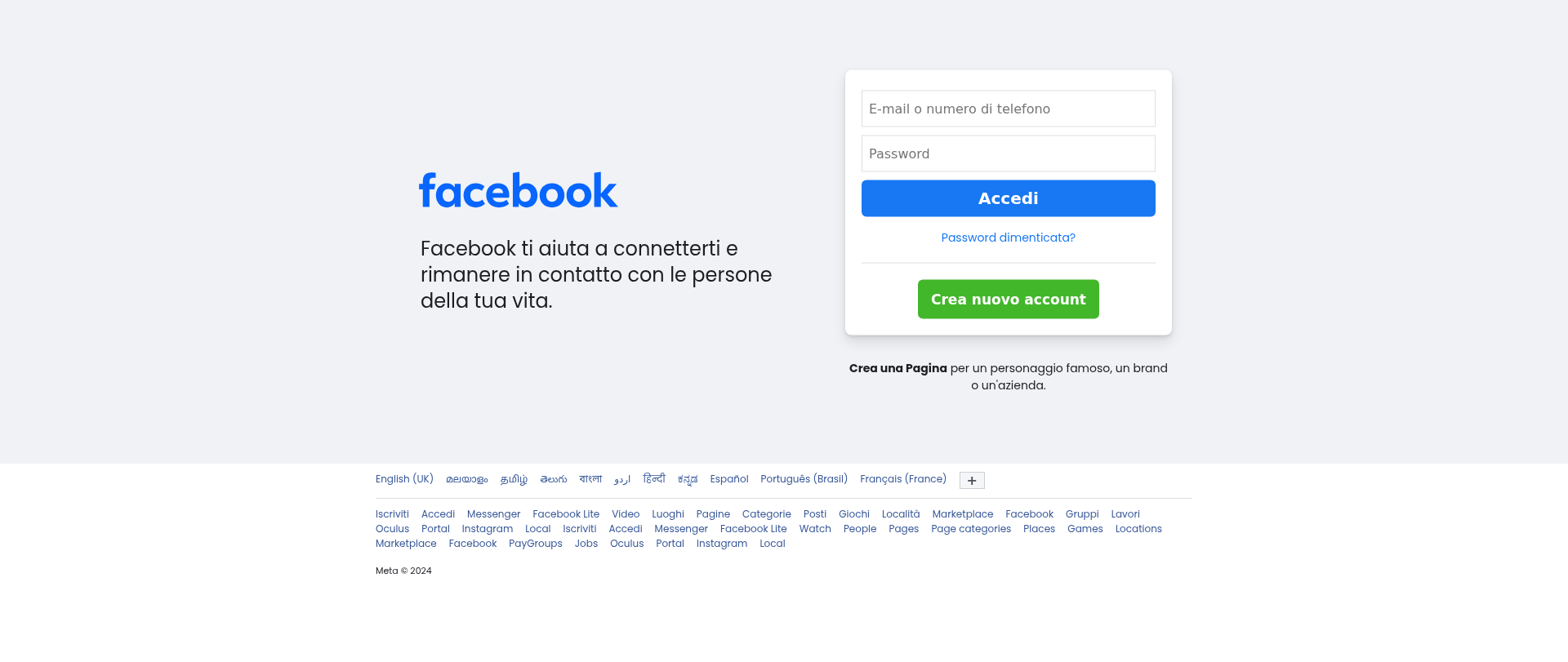
Task: Go to the Giochi footer link
Action: pyautogui.click(x=853, y=514)
